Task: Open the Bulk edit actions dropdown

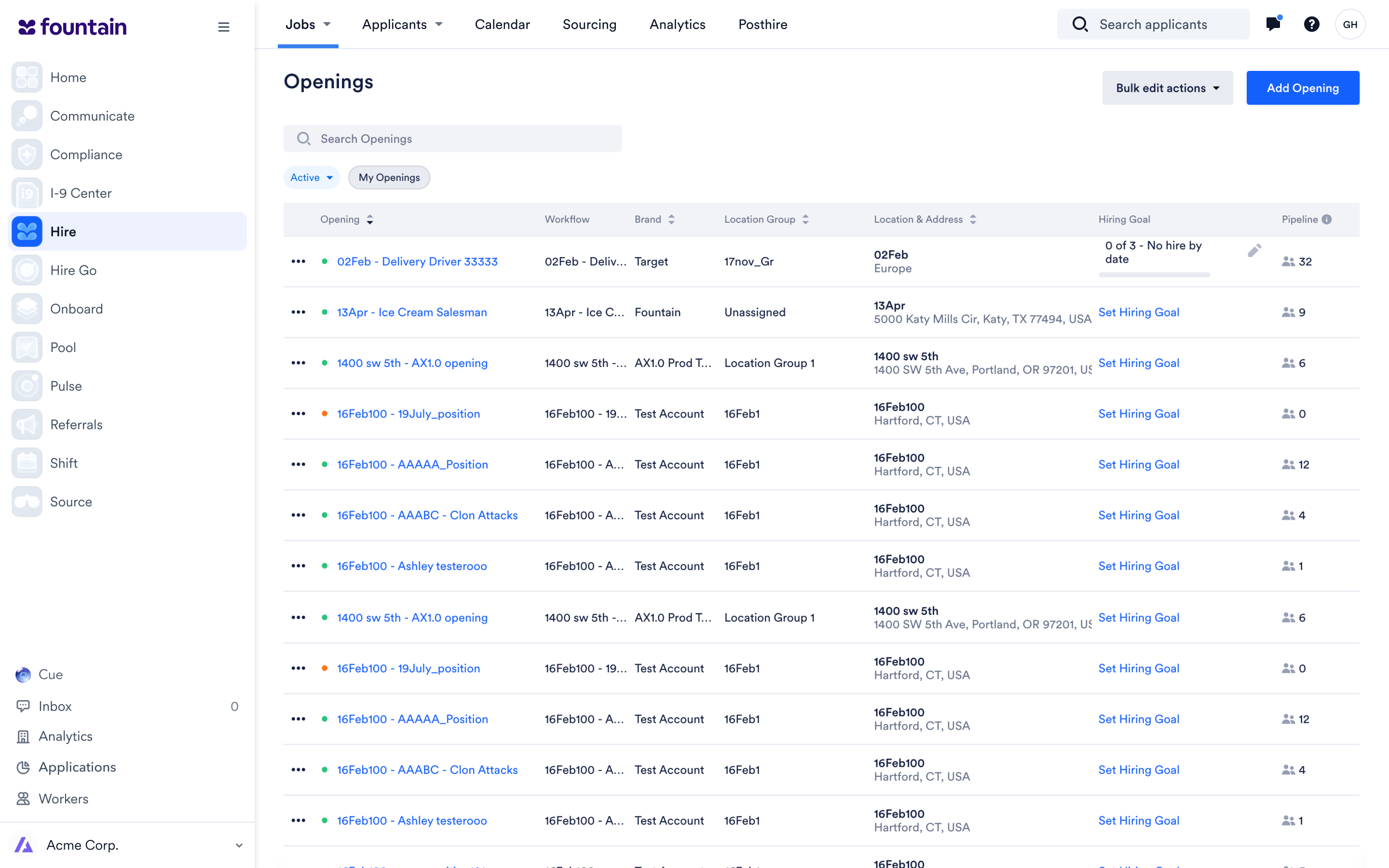Action: [1167, 88]
